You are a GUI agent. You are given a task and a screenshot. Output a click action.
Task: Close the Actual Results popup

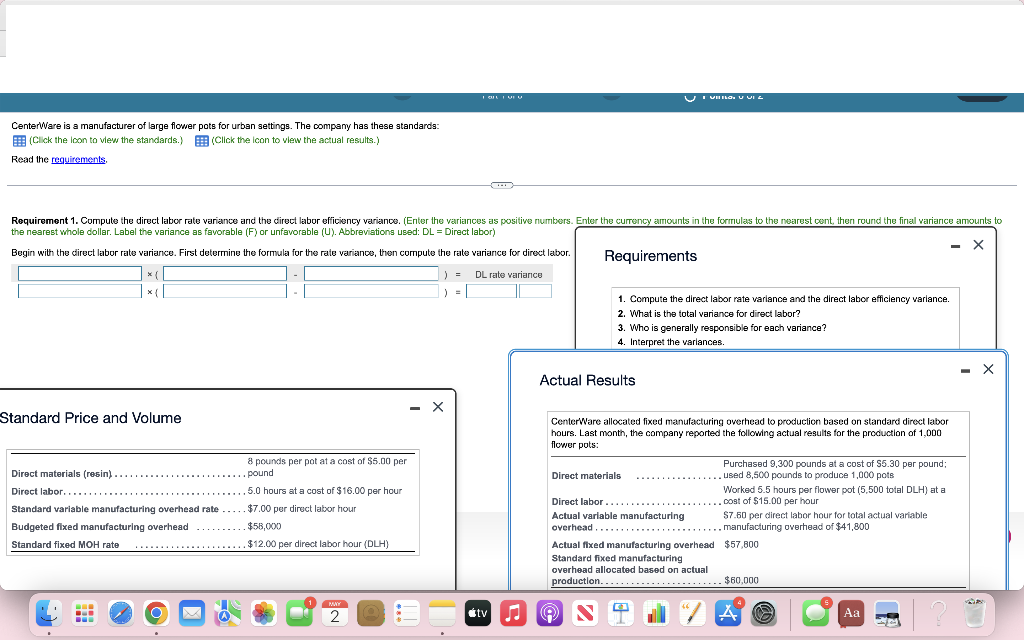click(988, 369)
